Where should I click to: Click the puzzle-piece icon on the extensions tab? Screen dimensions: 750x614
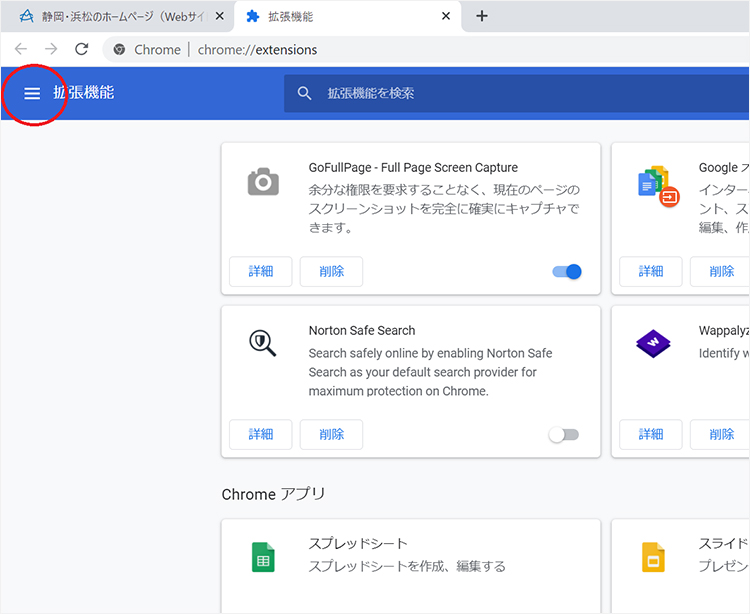[253, 16]
